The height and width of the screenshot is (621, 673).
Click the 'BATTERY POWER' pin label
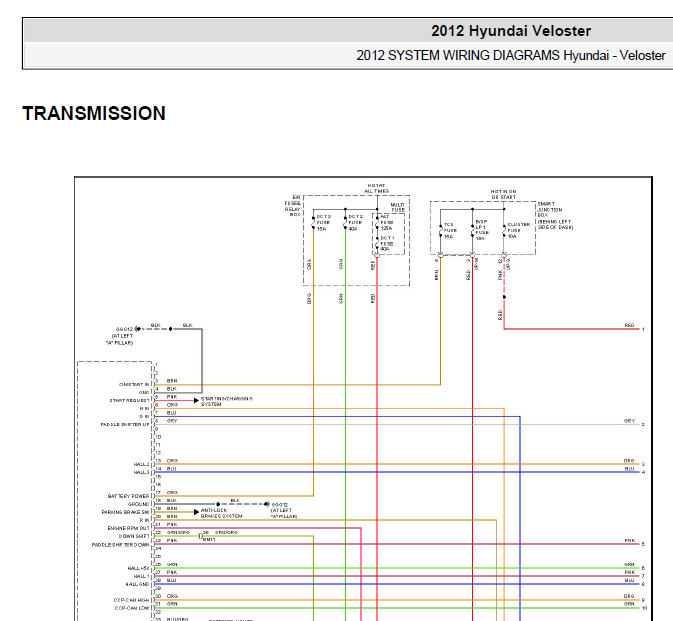tap(128, 496)
